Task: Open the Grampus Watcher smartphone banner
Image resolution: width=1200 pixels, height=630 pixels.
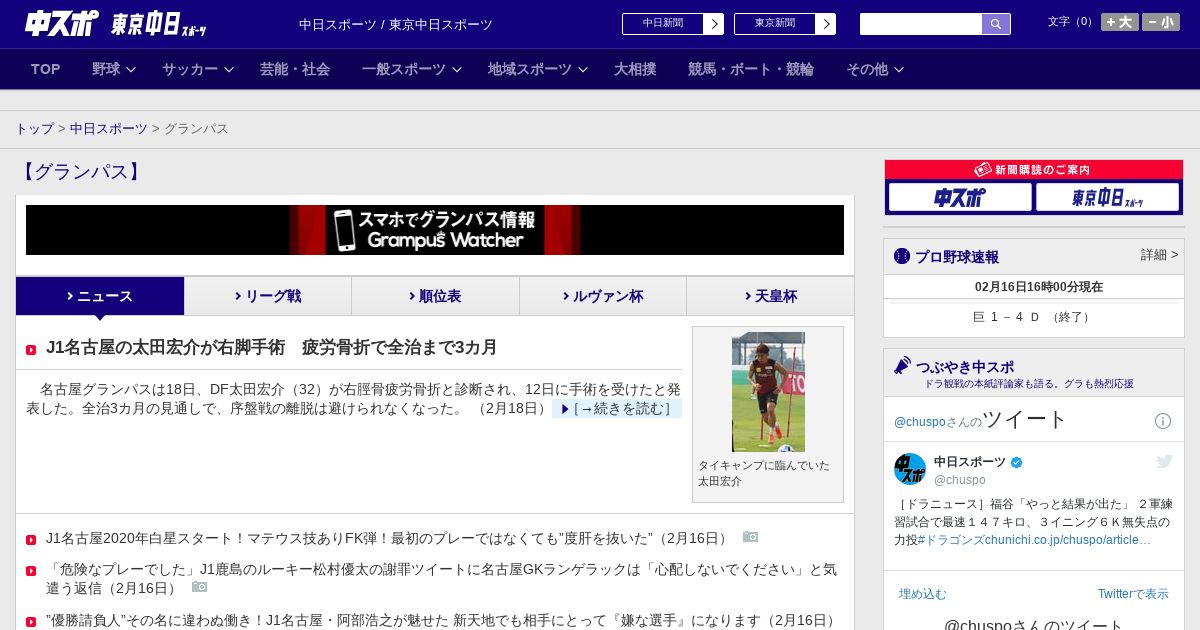Action: [435, 230]
